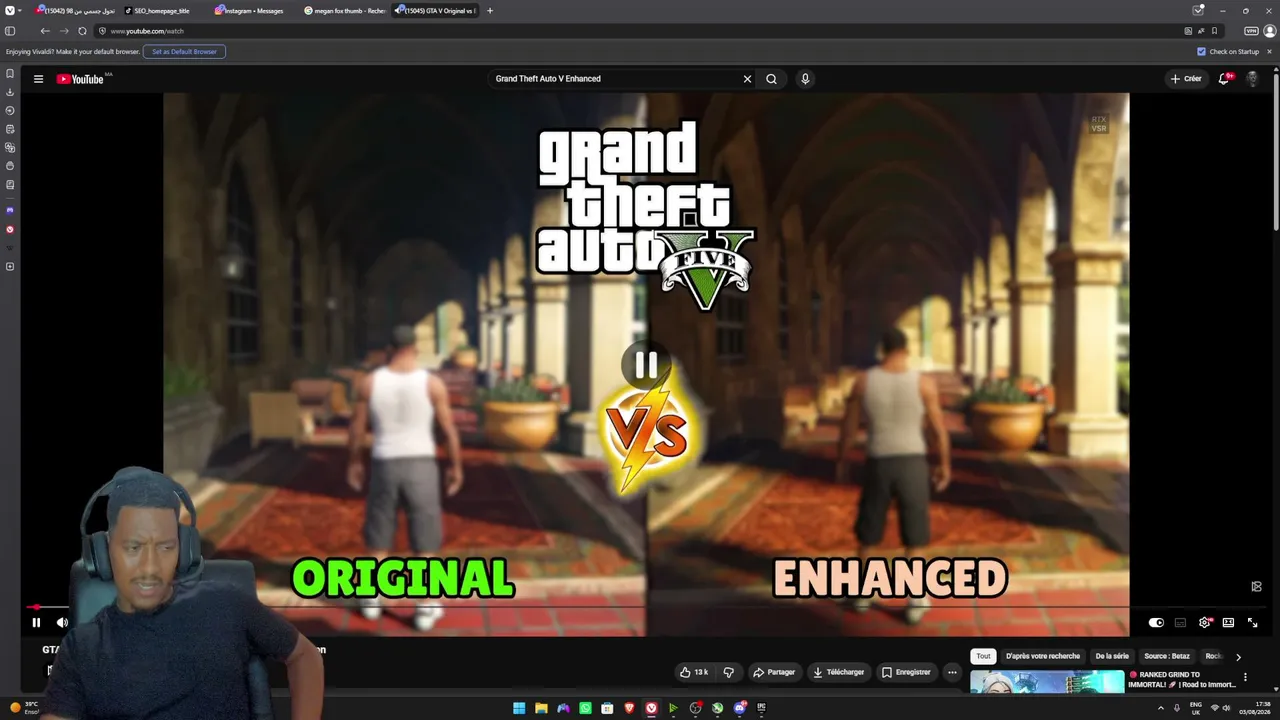
Task: Add a web panel in the Vivaldi sidebar
Action: [x=10, y=267]
